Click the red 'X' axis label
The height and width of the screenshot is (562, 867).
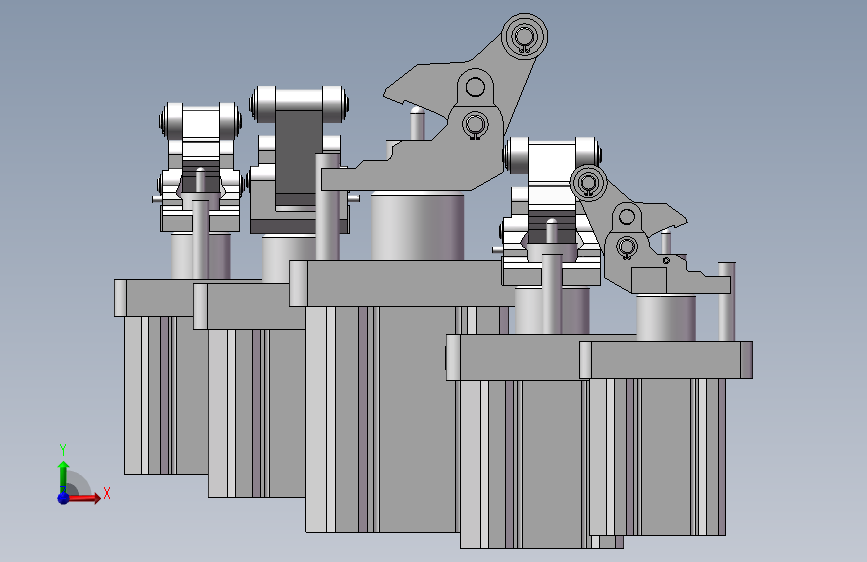click(x=107, y=493)
